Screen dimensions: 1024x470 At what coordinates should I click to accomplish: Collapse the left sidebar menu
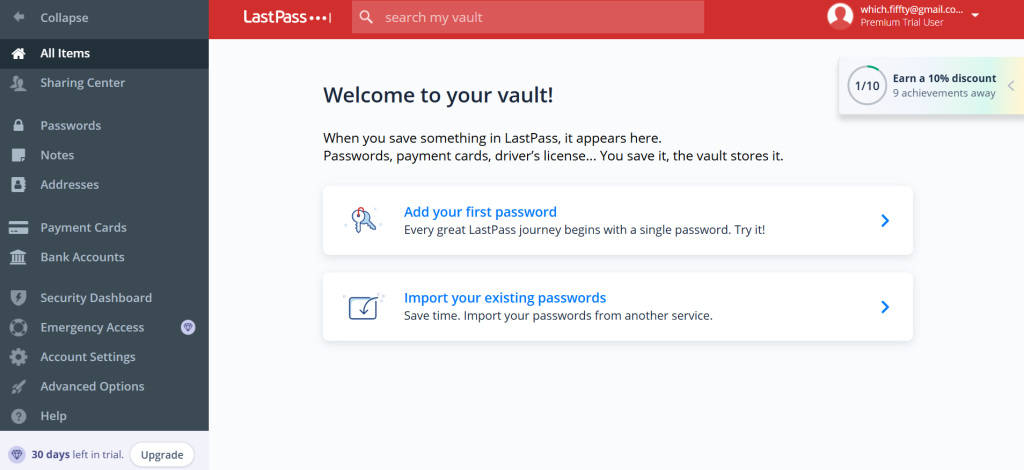point(64,18)
